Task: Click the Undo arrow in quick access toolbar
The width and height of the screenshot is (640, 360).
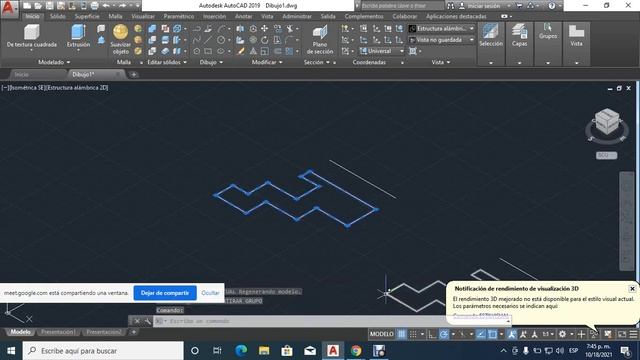Action: (x=106, y=6)
